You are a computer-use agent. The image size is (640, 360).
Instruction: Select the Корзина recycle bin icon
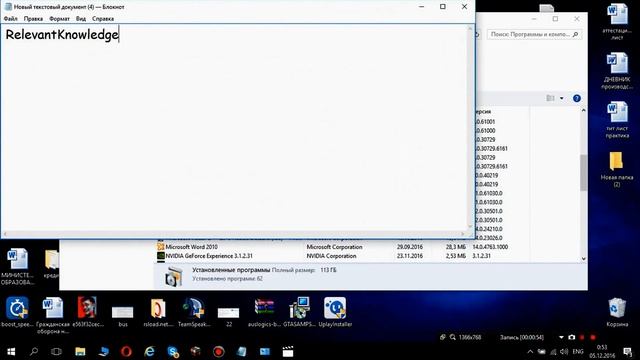[x=617, y=312]
